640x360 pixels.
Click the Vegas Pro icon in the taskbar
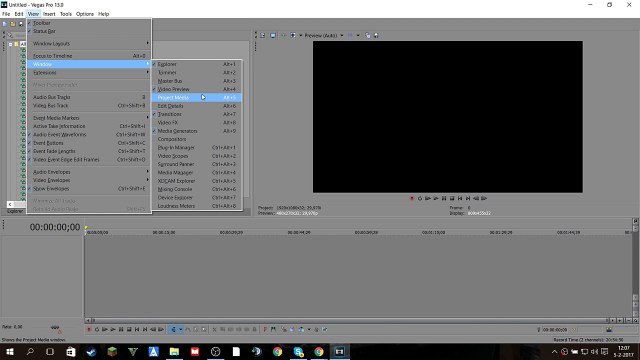point(340,351)
